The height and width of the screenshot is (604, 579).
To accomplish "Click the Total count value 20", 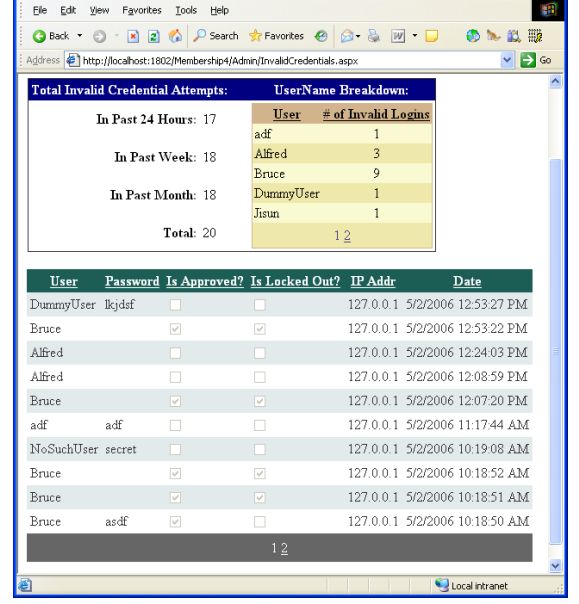I will click(x=209, y=233).
